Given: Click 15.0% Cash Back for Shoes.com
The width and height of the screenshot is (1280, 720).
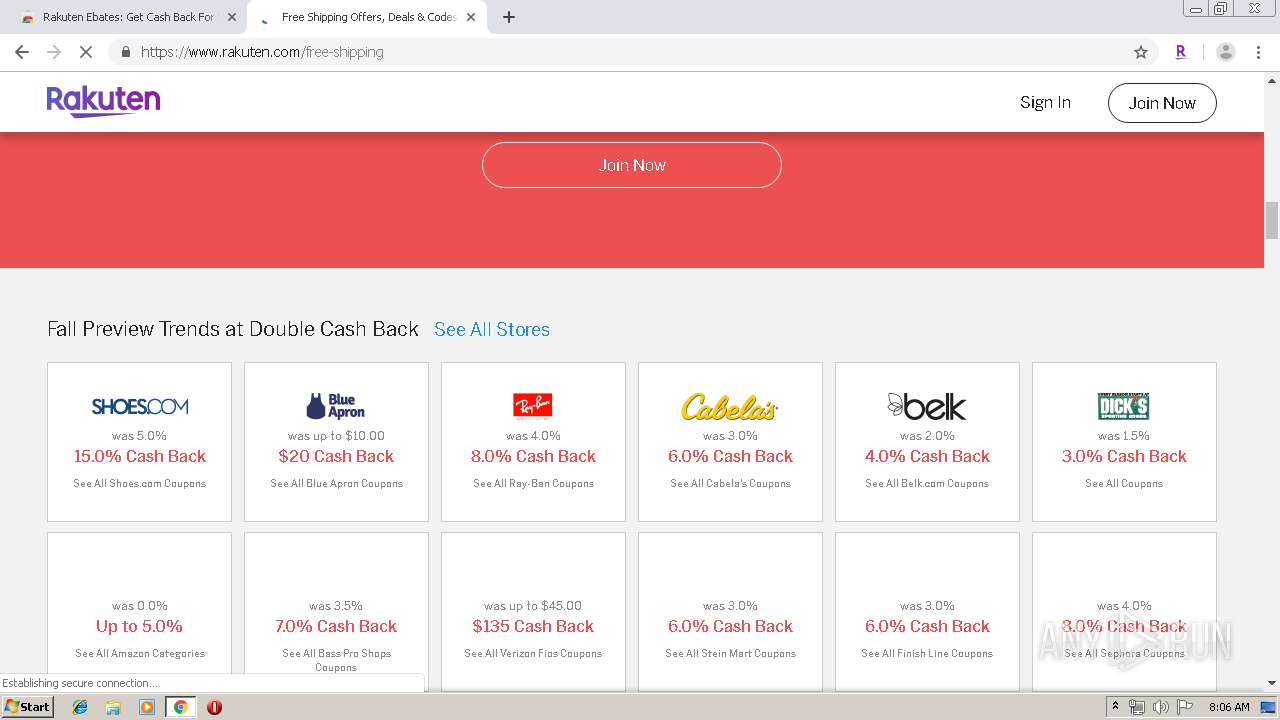Looking at the screenshot, I should [140, 456].
